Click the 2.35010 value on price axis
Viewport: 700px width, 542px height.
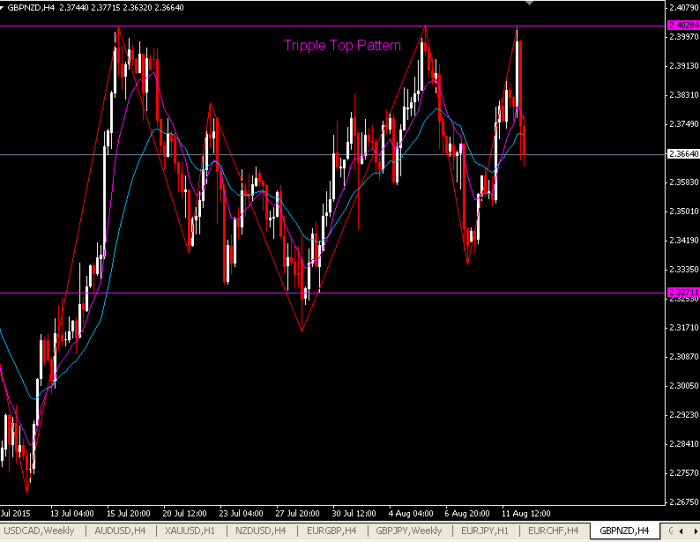coord(684,211)
